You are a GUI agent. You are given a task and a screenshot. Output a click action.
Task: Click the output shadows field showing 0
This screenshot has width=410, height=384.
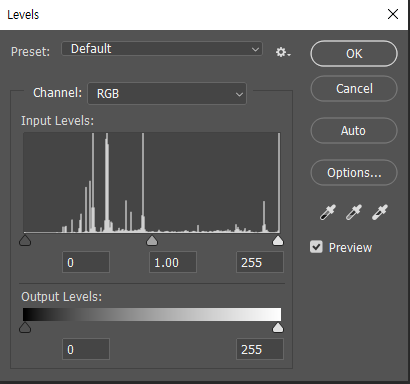point(86,349)
